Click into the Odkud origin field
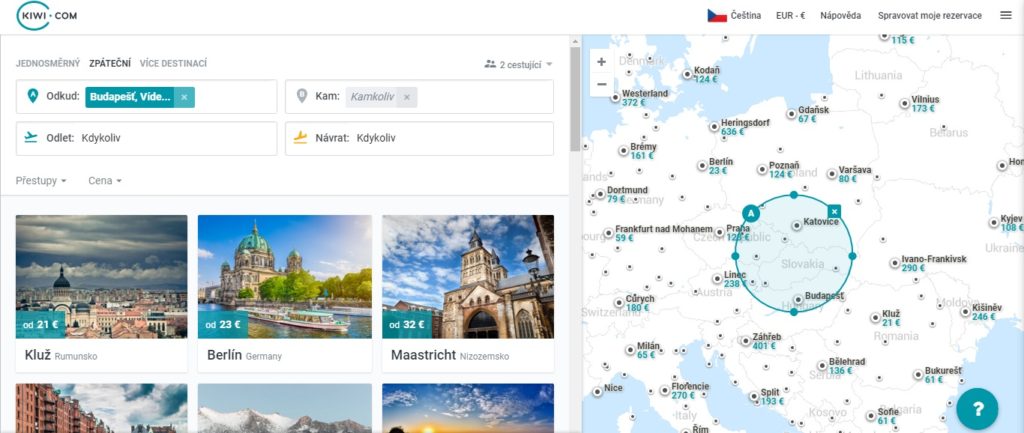 coord(146,97)
